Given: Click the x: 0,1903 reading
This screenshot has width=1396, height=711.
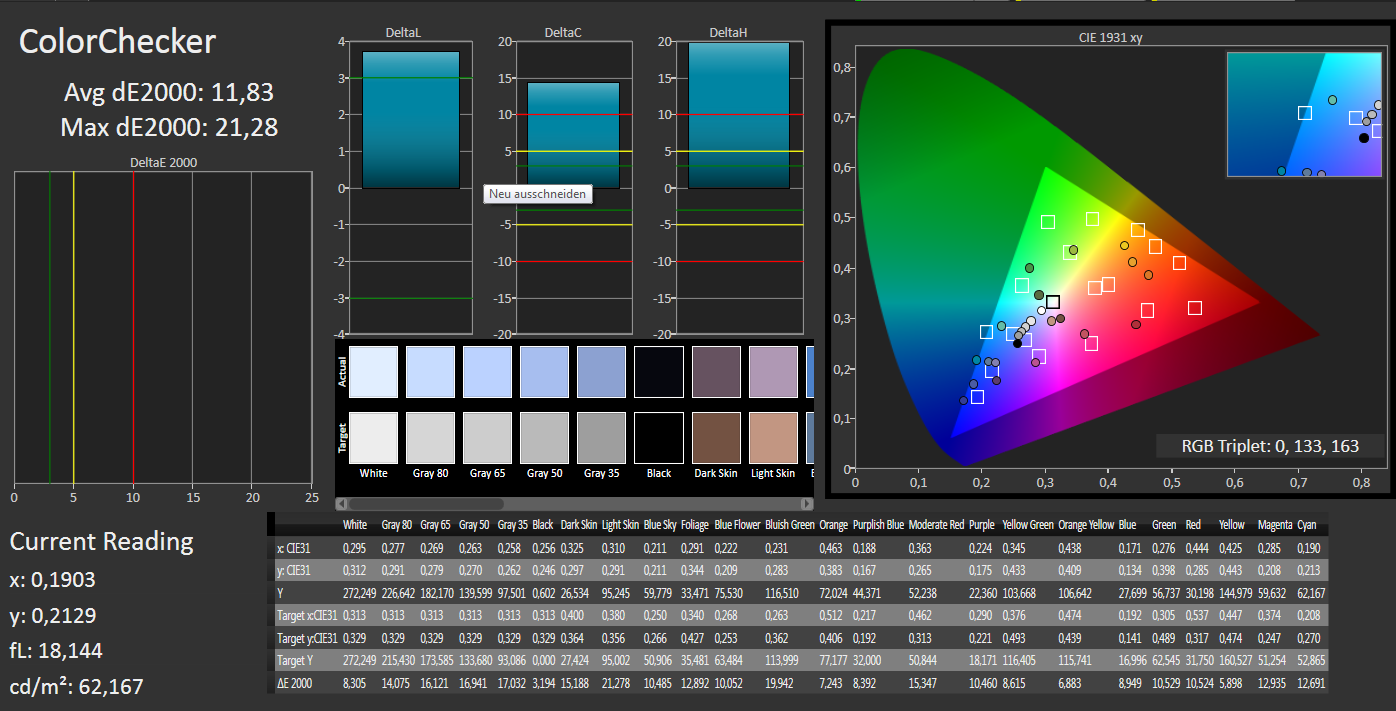Looking at the screenshot, I should point(53,580).
